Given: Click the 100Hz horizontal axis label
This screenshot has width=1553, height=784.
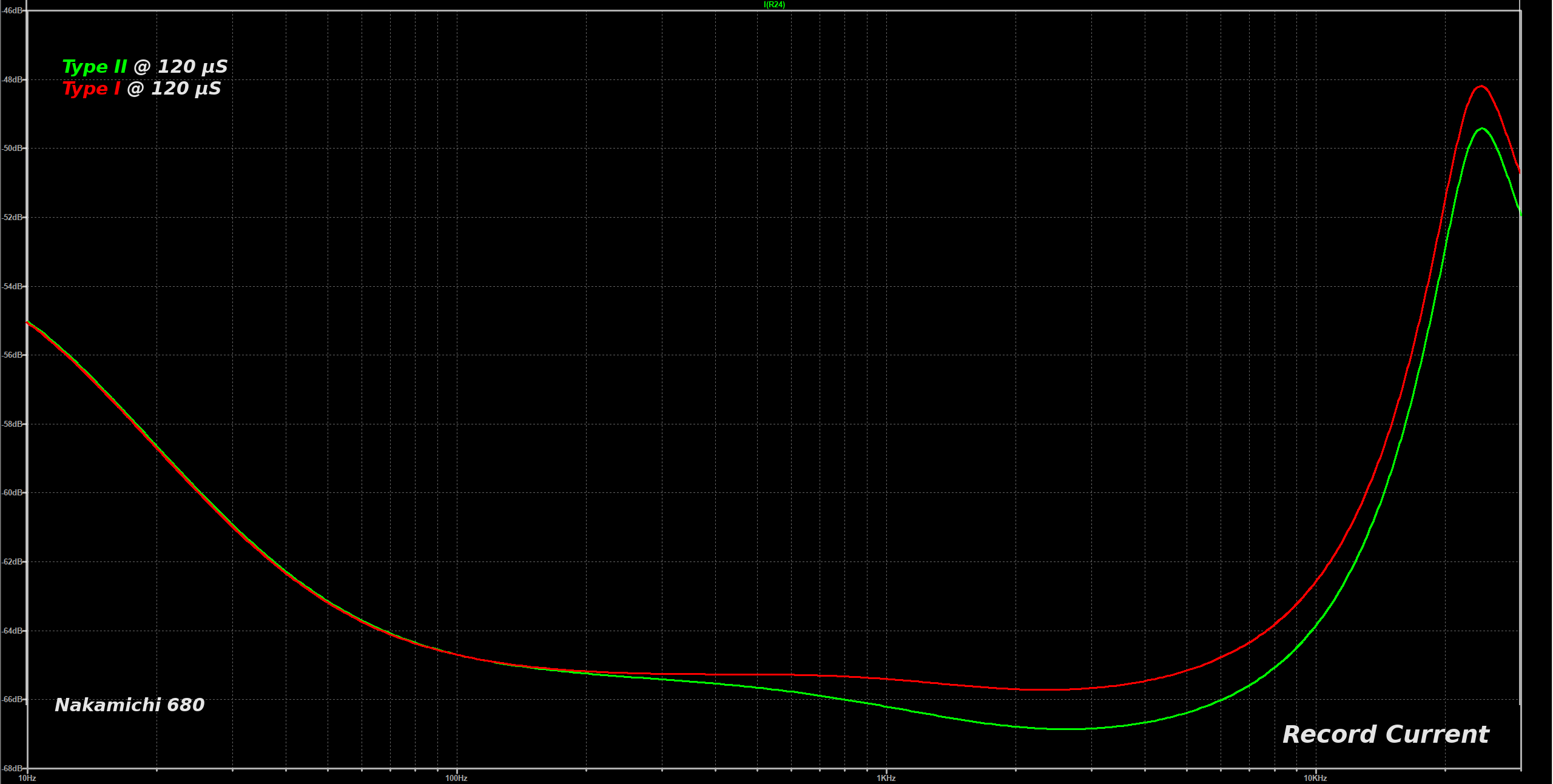Looking at the screenshot, I should coord(456,778).
